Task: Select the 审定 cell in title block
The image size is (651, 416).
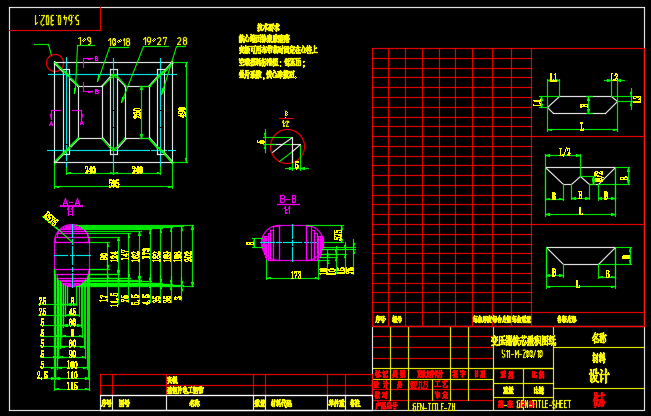Action: 441,395
